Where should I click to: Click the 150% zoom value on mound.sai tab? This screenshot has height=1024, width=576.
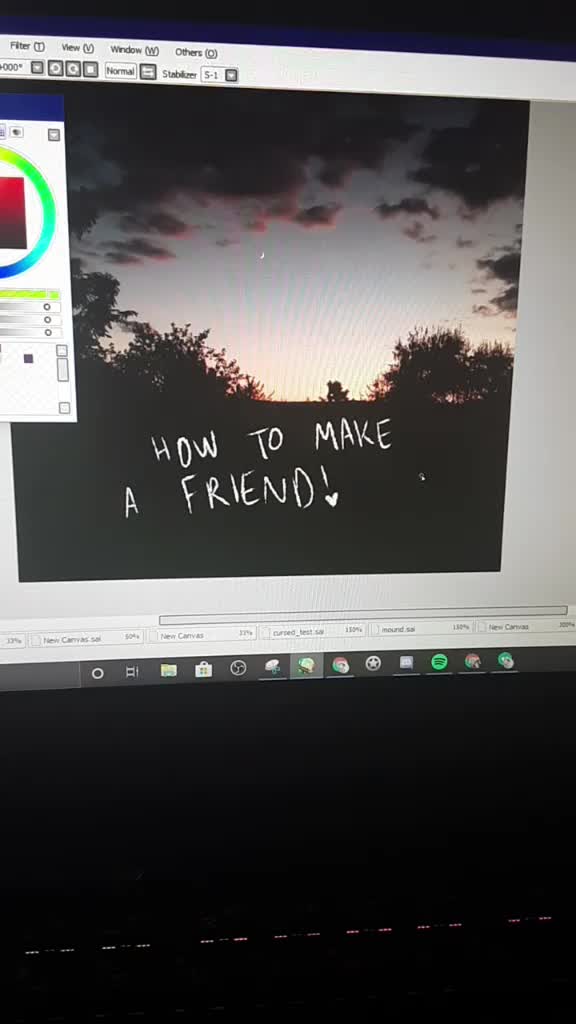click(x=461, y=627)
